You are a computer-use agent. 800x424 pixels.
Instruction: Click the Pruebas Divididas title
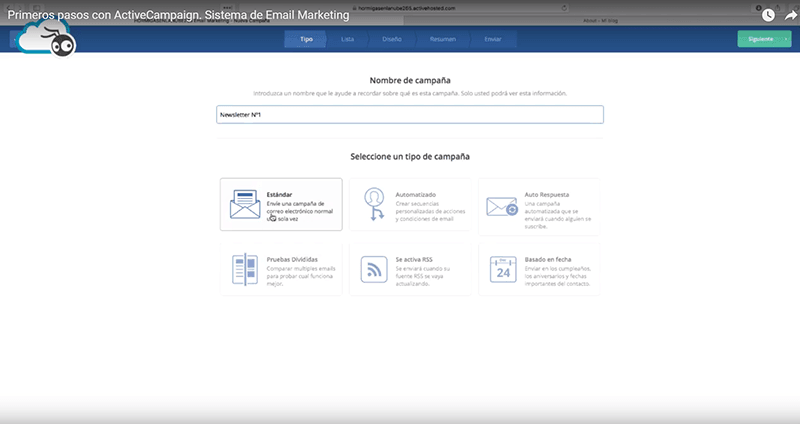[292, 259]
